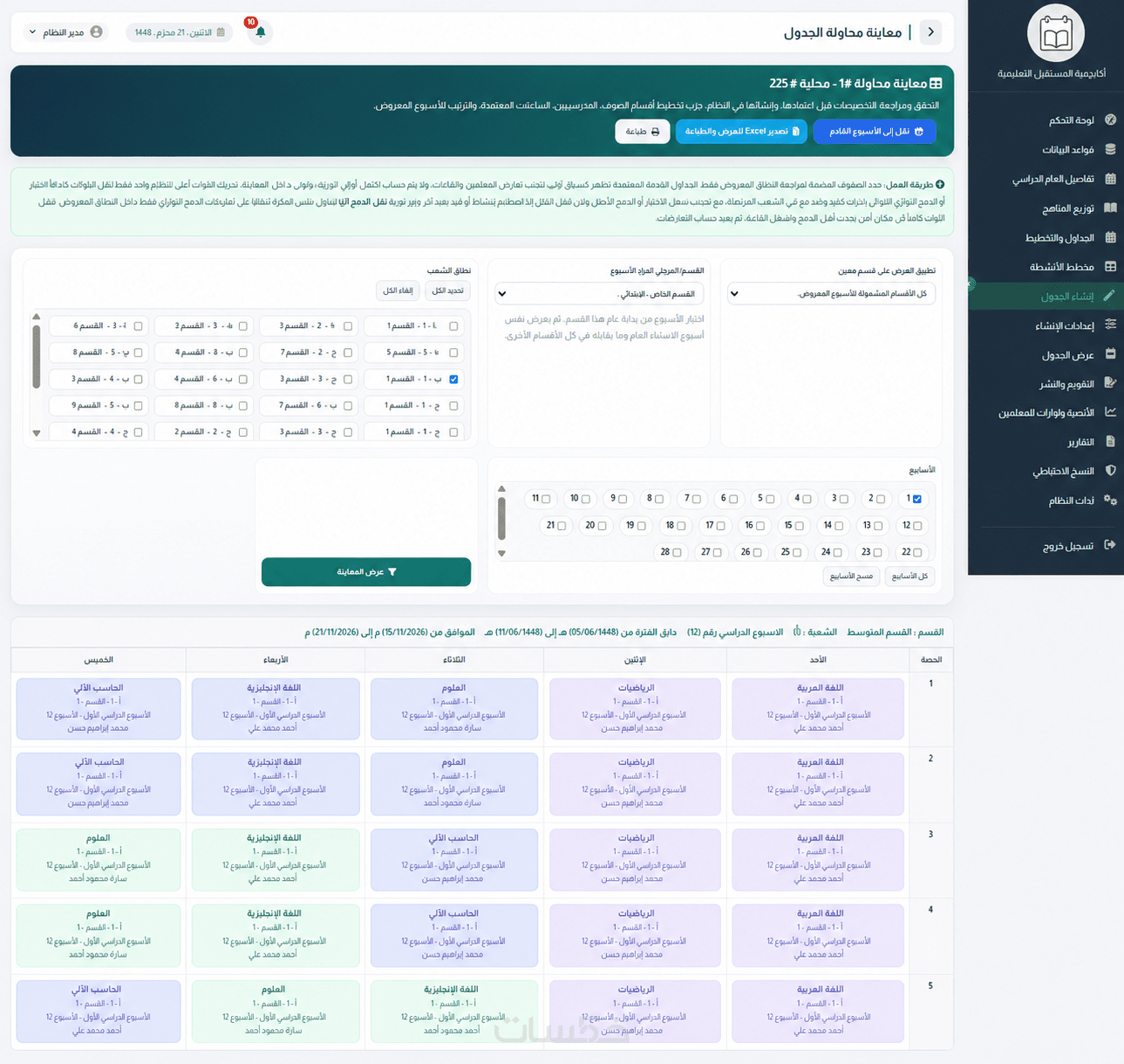Check week 17 checkbox
This screenshot has width=1124, height=1064.
point(720,526)
